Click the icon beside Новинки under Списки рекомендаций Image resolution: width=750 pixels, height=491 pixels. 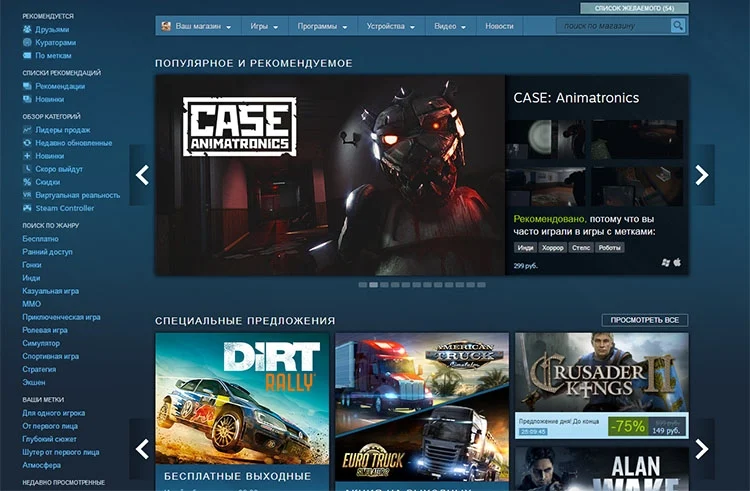[x=27, y=99]
